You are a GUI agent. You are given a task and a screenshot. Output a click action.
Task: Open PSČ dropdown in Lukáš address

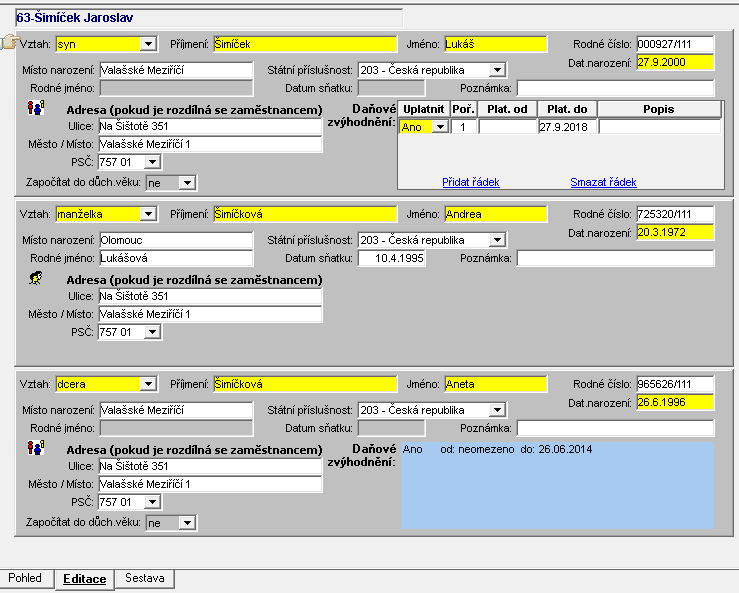[152, 162]
